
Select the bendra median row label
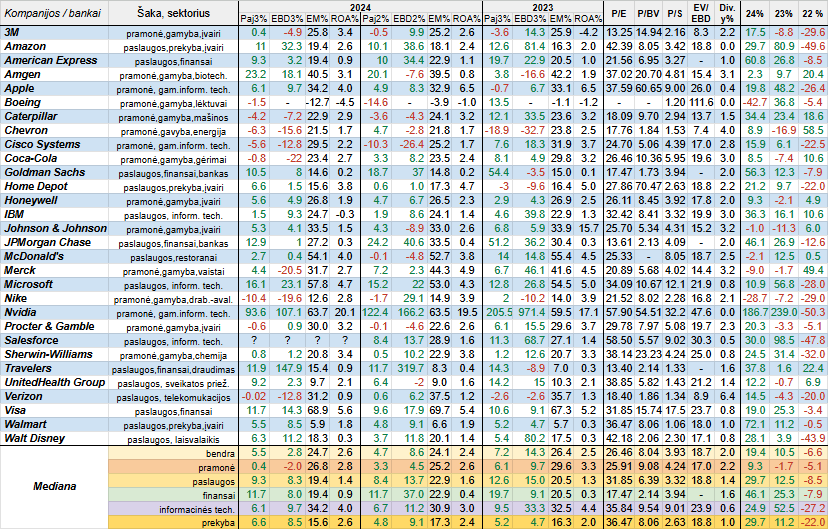[173, 453]
